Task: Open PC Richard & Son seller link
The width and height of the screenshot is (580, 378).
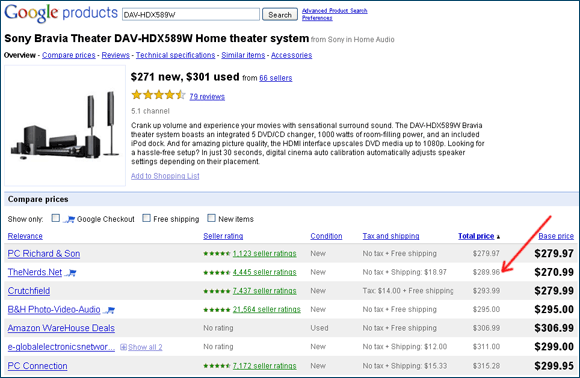Action: 44,254
